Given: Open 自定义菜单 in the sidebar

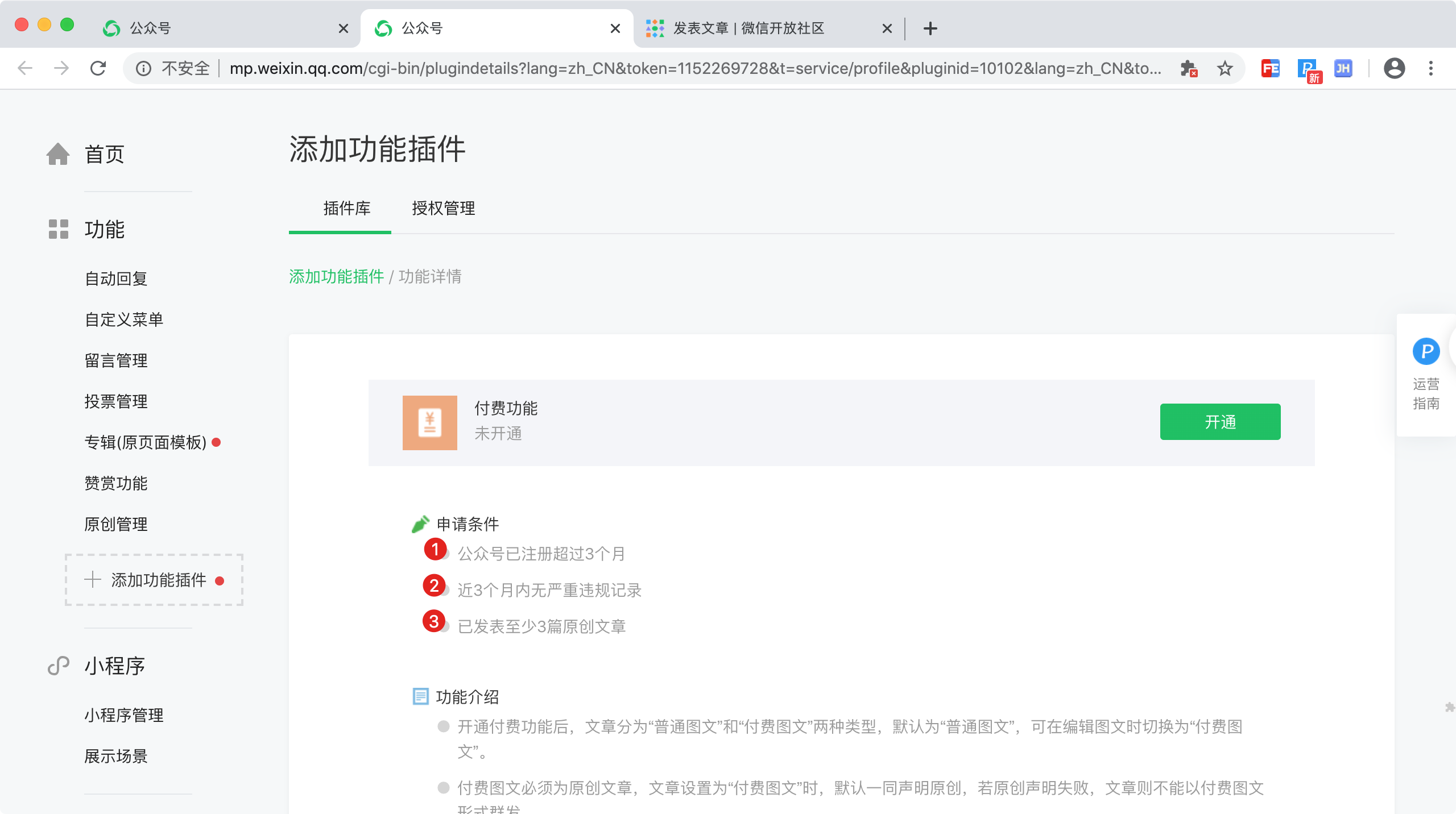Looking at the screenshot, I should [124, 319].
